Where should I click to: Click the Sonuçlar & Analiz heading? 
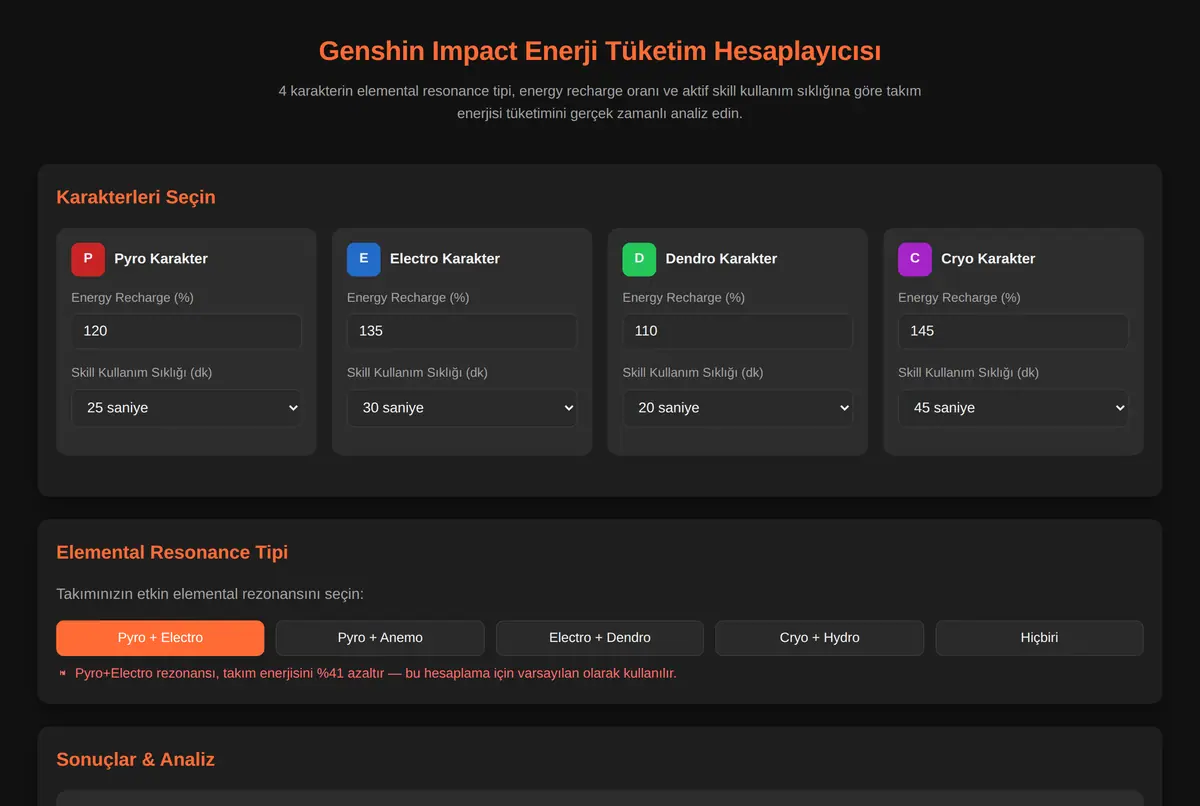(136, 759)
